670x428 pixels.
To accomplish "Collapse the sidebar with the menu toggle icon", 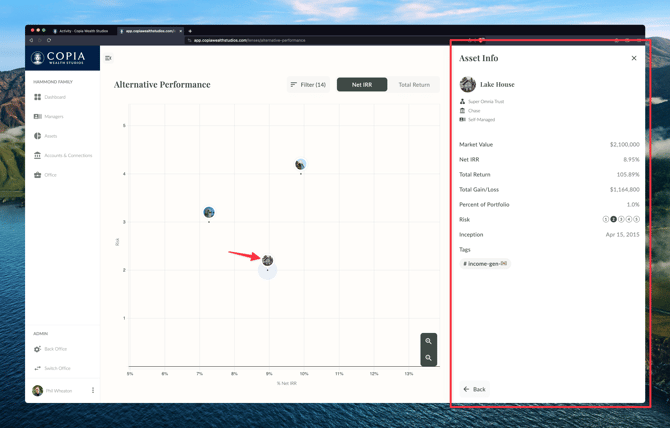I will coord(108,58).
